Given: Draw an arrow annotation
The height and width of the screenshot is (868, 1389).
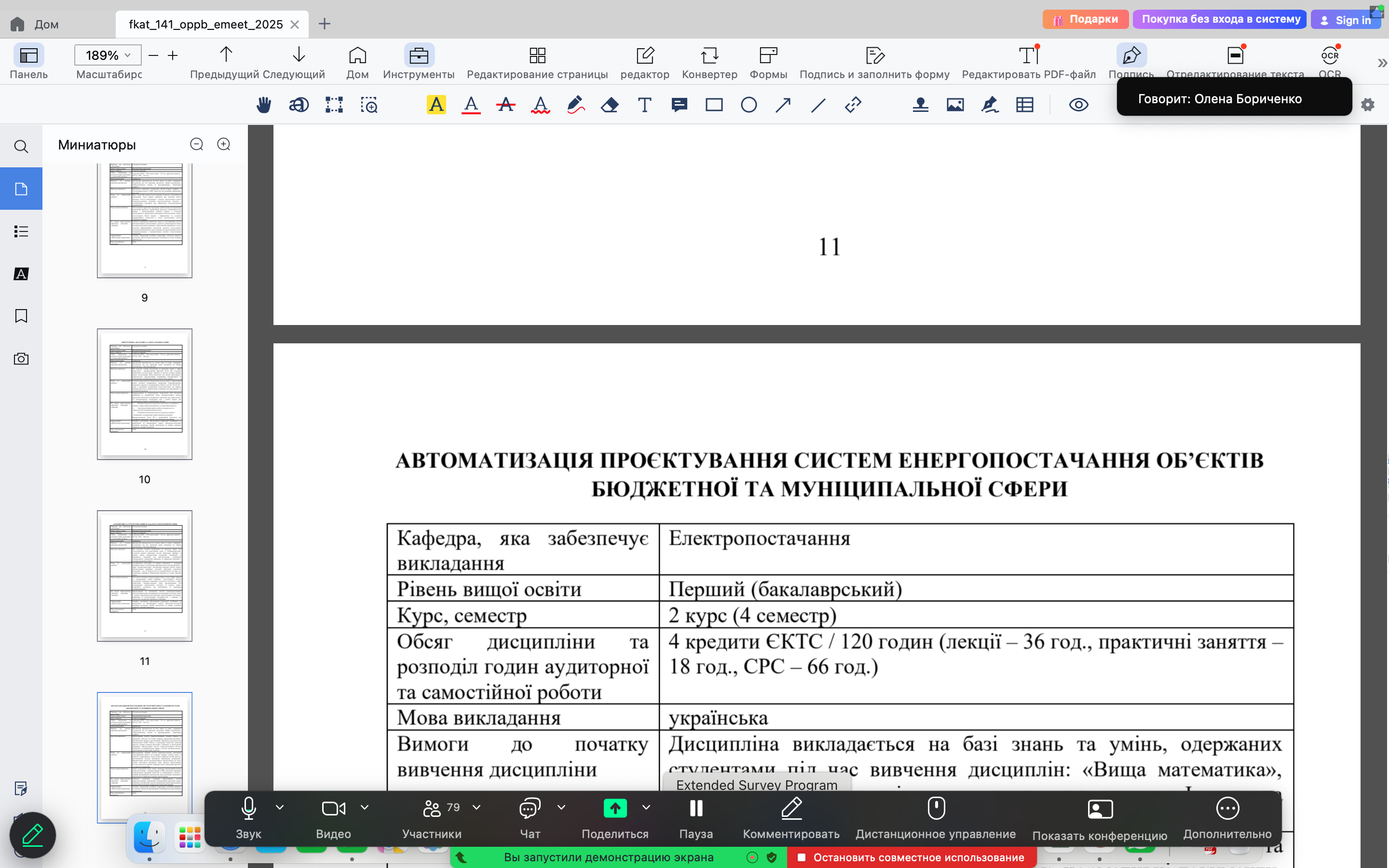Looking at the screenshot, I should [x=783, y=105].
